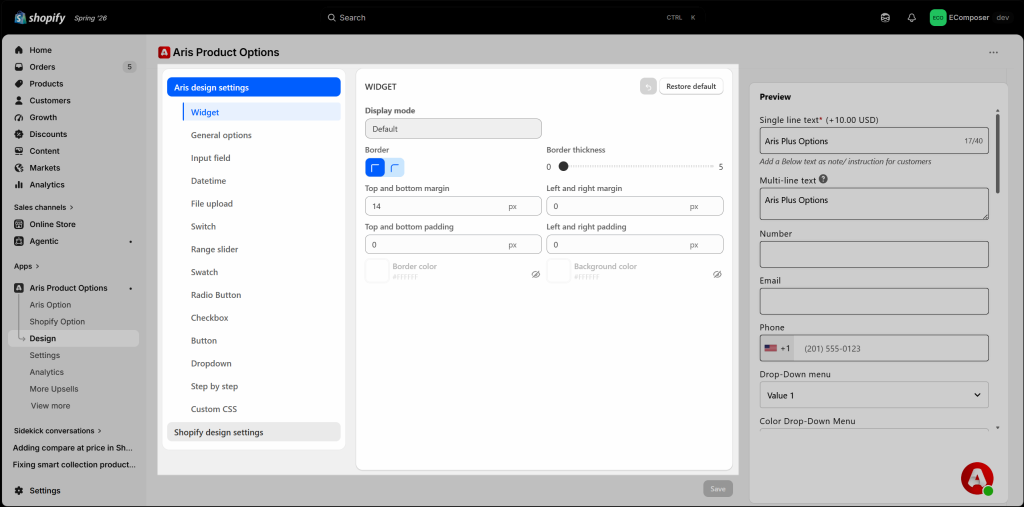Expand Apps section in sidebar
The image size is (1024, 507).
[27, 266]
